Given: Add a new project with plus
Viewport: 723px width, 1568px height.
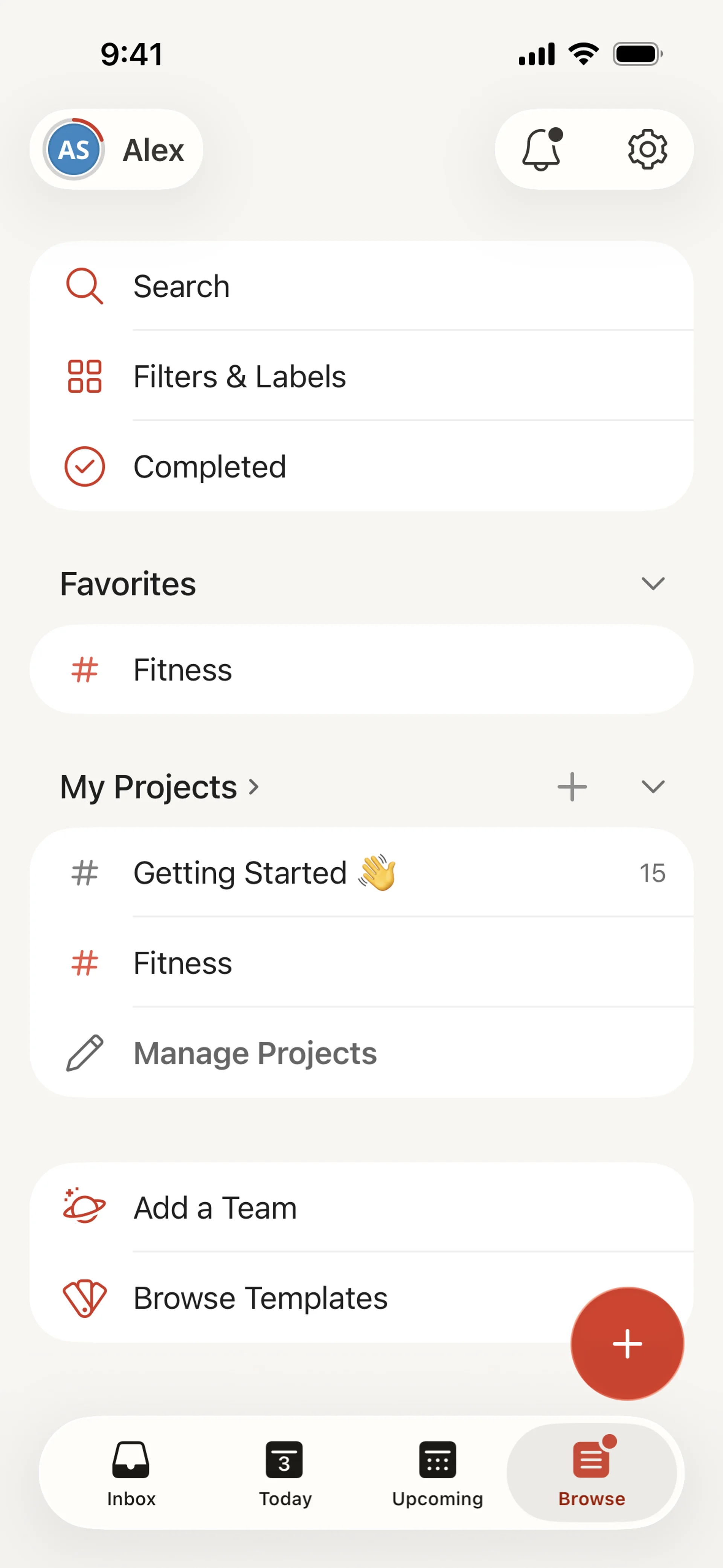Looking at the screenshot, I should point(572,787).
